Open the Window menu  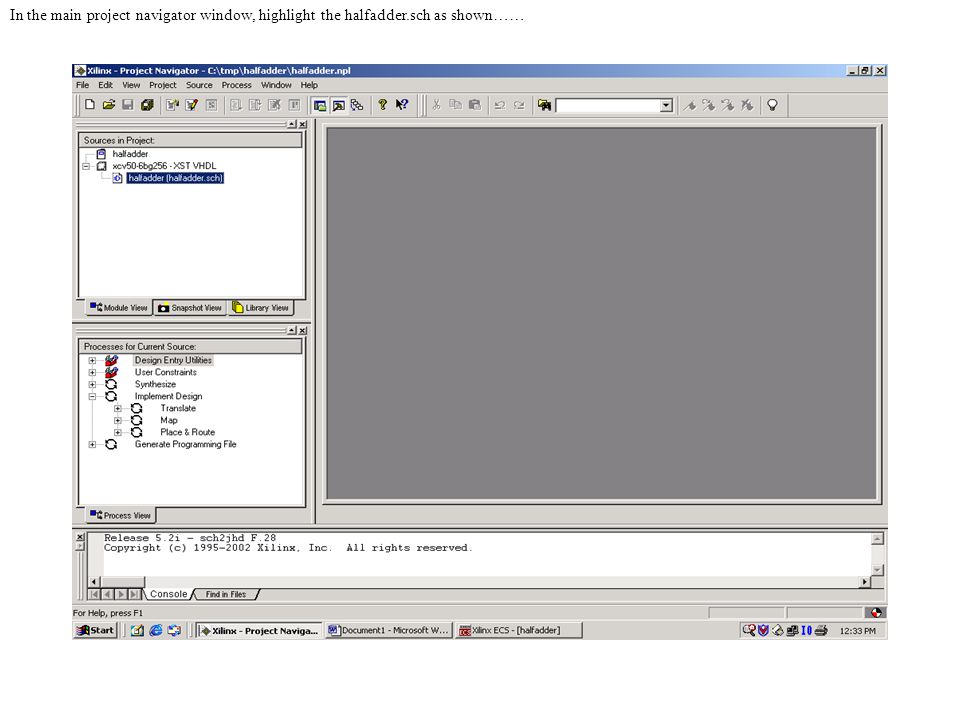(x=276, y=85)
